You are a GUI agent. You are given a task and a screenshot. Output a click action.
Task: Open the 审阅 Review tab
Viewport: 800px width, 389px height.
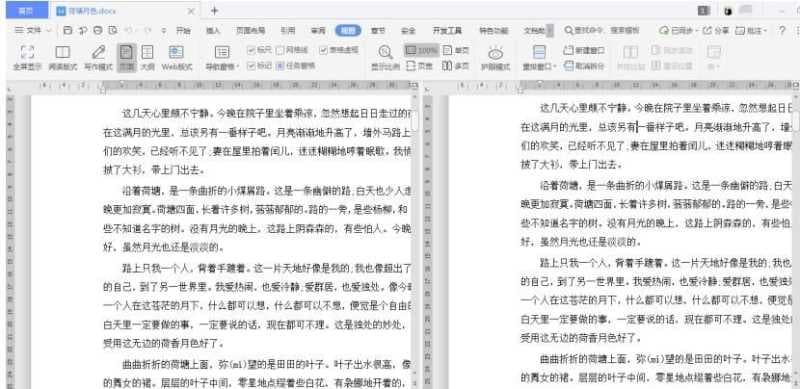(318, 30)
